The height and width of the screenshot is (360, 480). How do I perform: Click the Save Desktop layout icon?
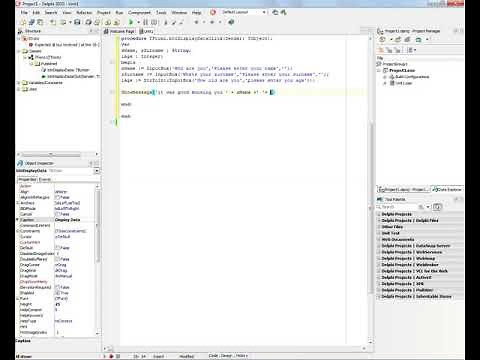pyautogui.click(x=275, y=12)
